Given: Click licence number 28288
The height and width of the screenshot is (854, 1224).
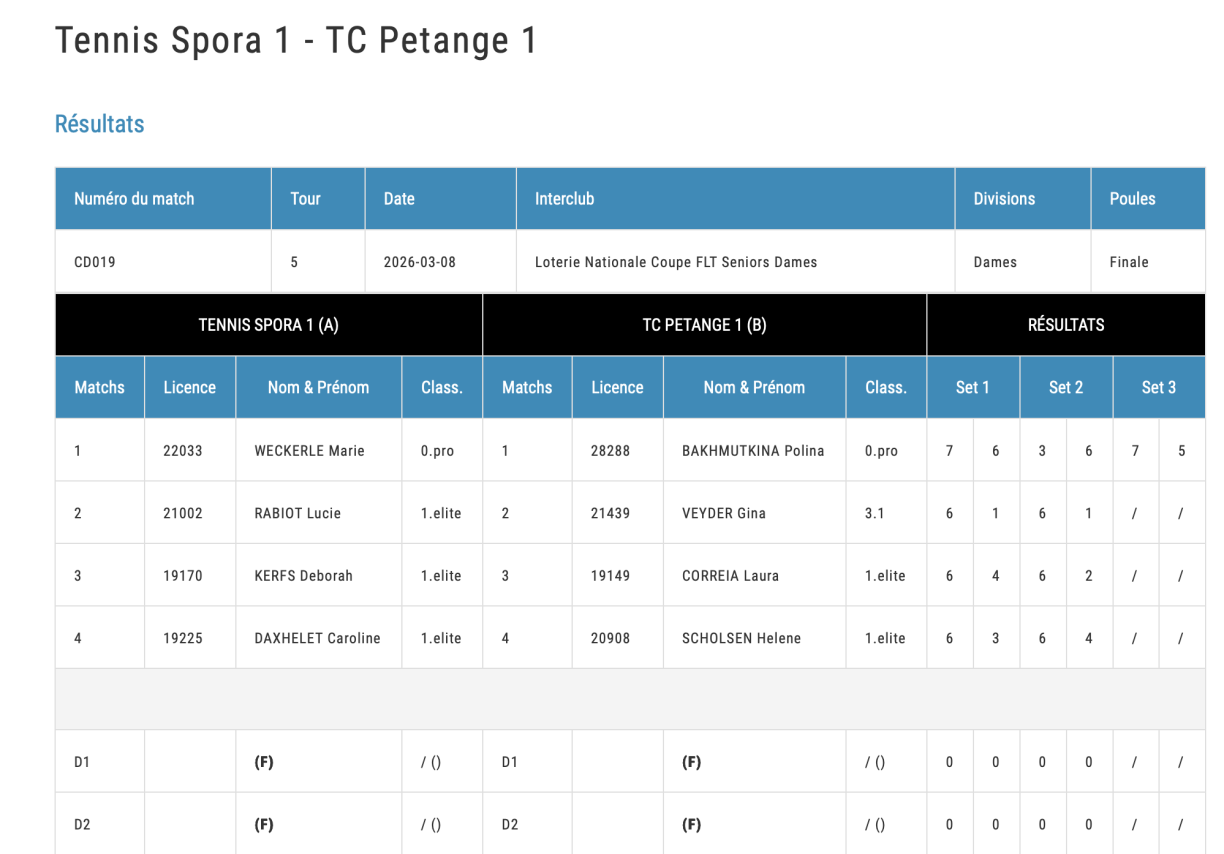Looking at the screenshot, I should click(610, 451).
